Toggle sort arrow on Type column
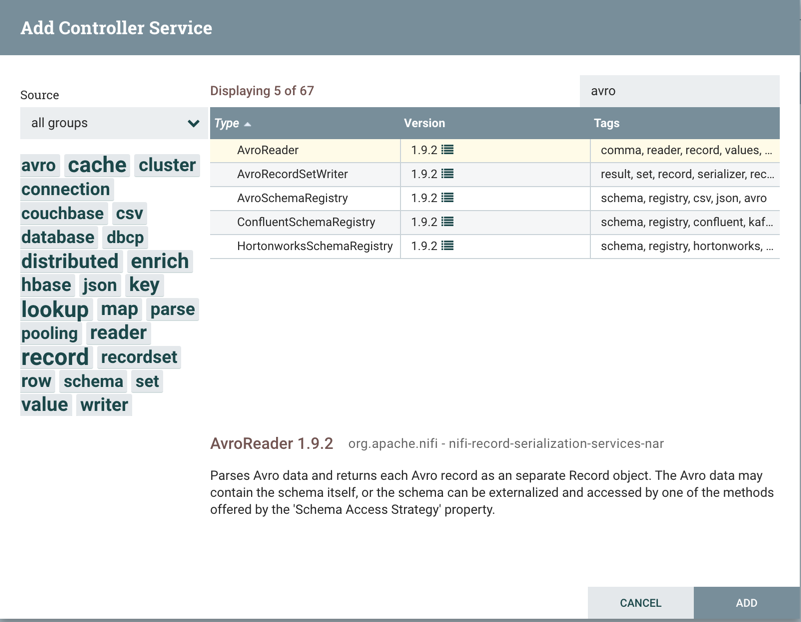The width and height of the screenshot is (801, 622). [248, 124]
